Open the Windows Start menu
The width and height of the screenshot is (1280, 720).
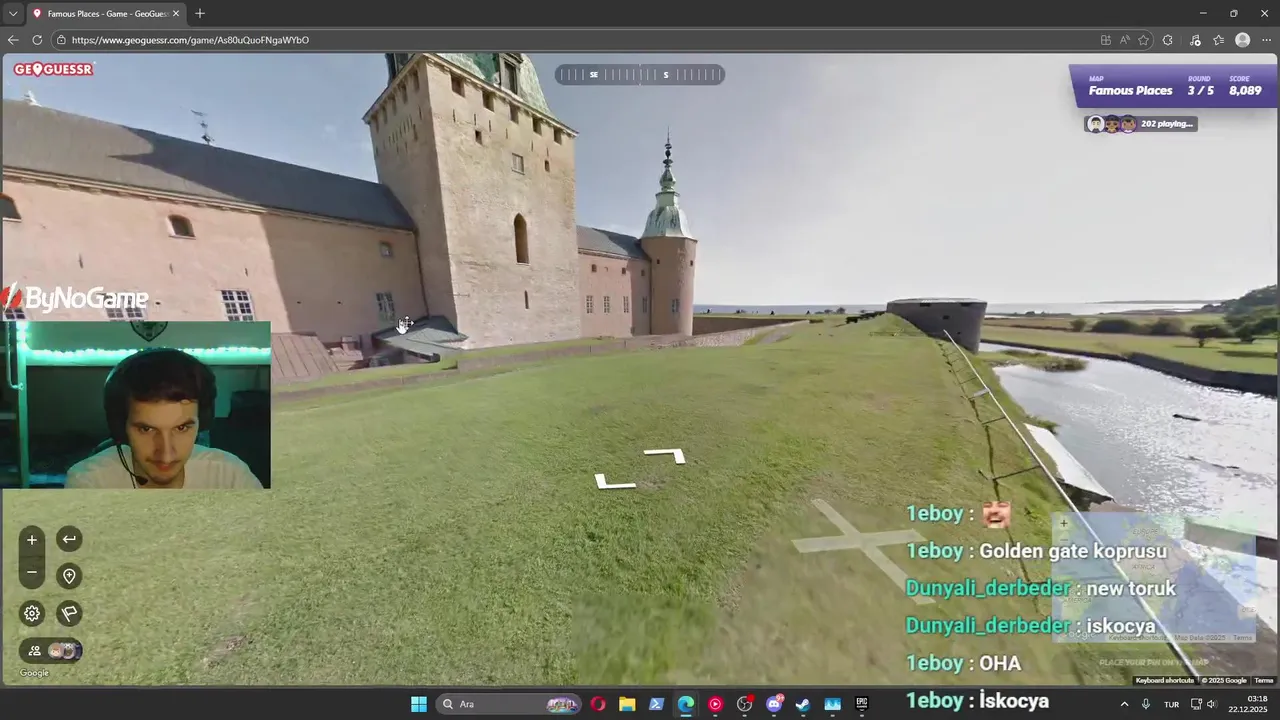pyautogui.click(x=419, y=704)
